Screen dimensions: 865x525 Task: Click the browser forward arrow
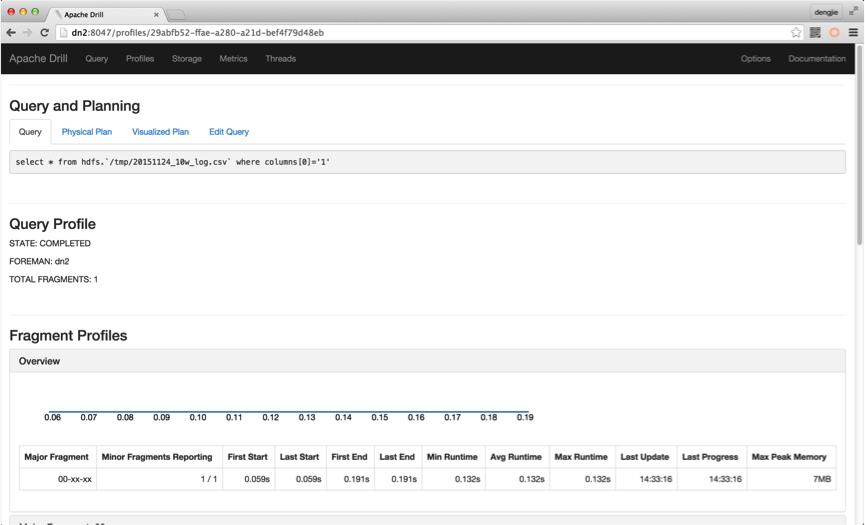pyautogui.click(x=27, y=33)
